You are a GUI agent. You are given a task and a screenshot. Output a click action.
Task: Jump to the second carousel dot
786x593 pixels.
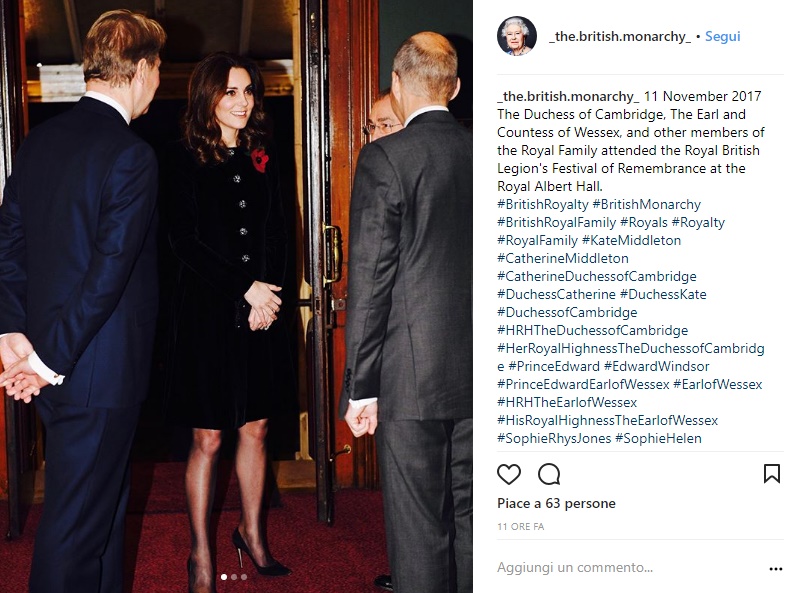click(234, 577)
